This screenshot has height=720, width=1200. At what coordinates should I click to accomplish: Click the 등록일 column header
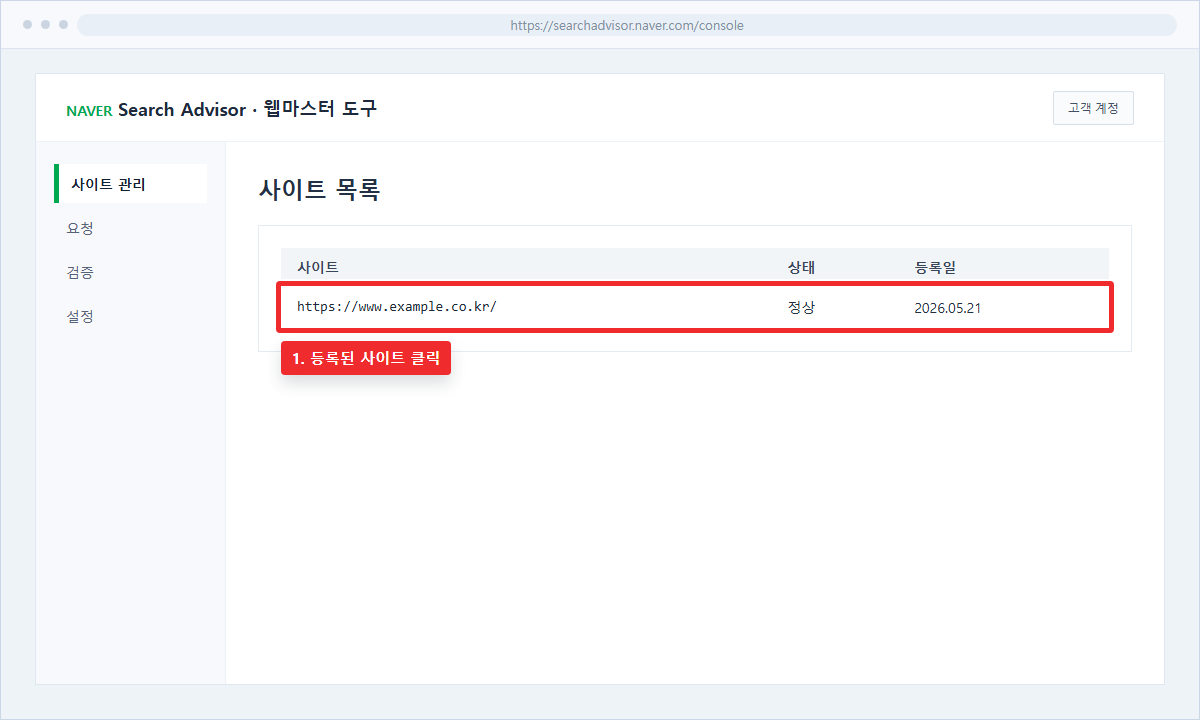tap(935, 267)
